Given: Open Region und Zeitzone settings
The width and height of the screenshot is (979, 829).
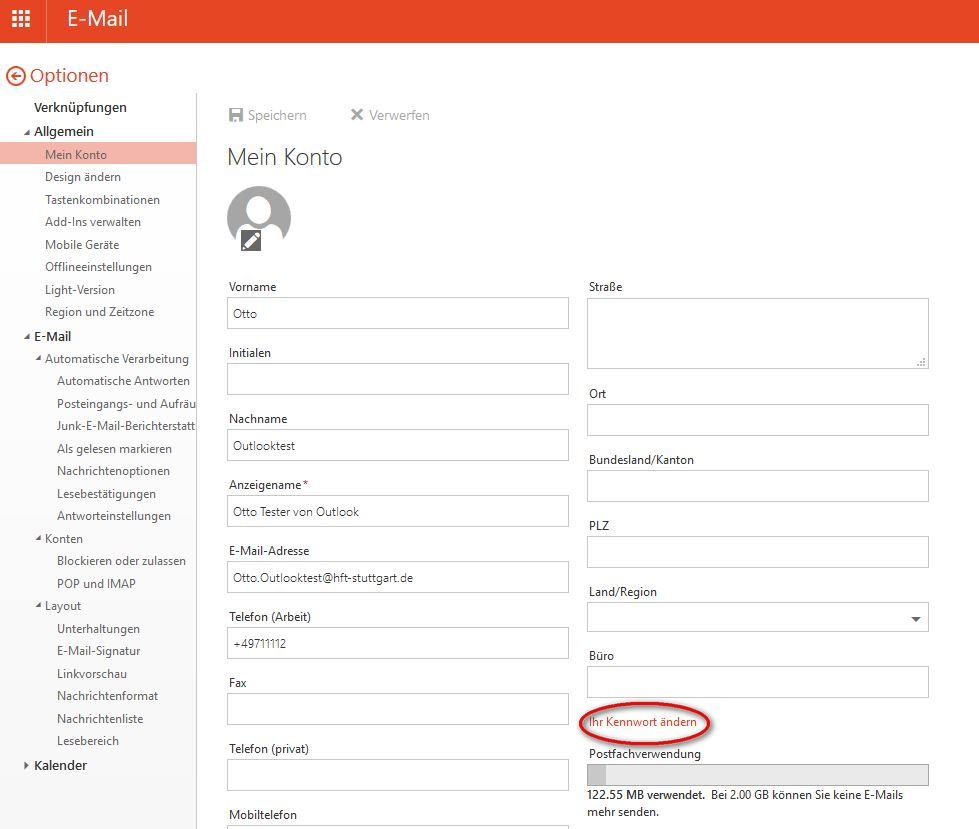Looking at the screenshot, I should (x=99, y=312).
